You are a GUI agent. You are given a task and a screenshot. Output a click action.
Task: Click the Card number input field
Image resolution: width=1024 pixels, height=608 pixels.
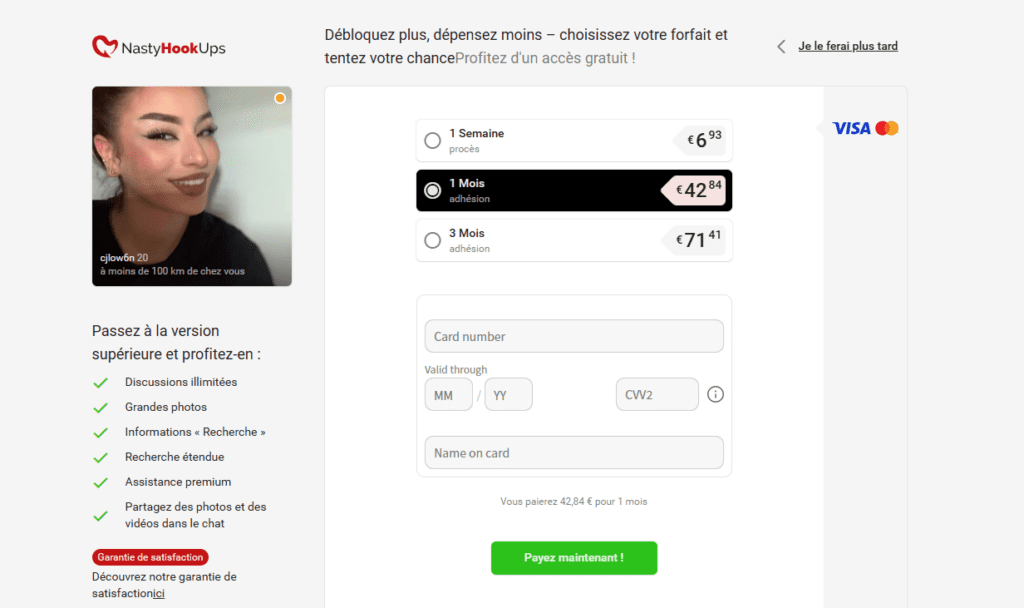574,336
